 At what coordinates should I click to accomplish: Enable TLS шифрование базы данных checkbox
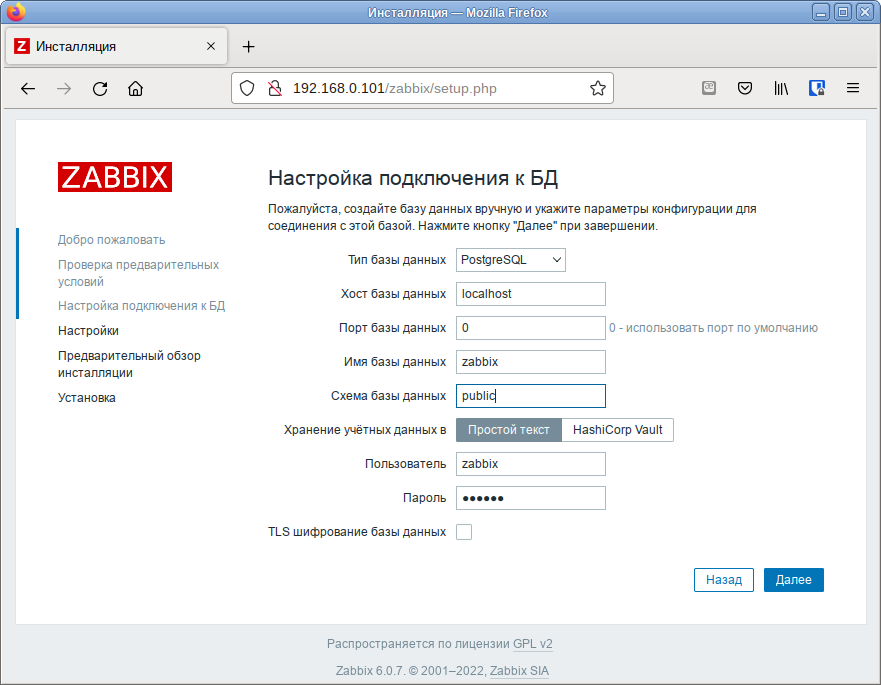[x=464, y=532]
